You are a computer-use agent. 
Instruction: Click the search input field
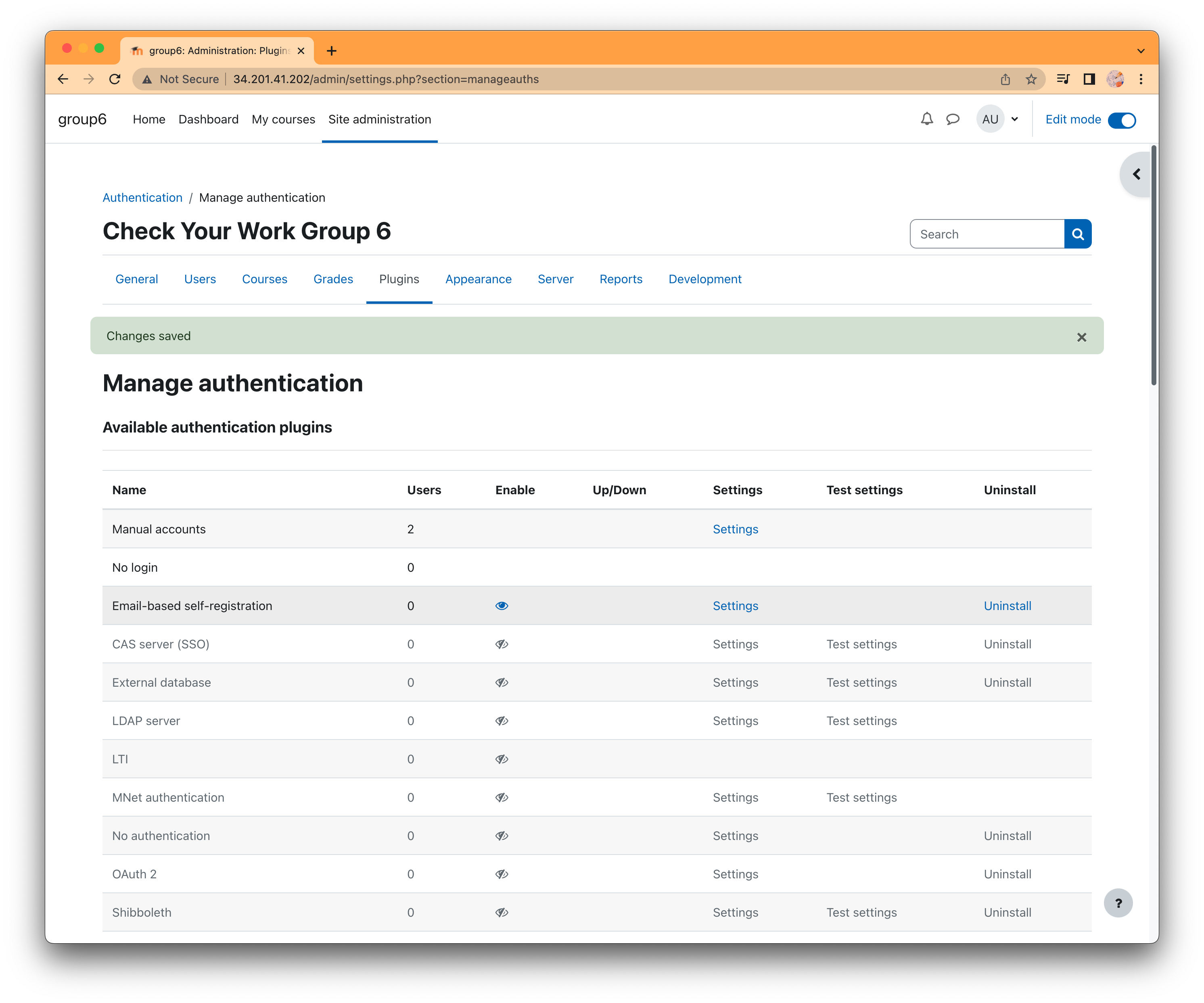click(x=987, y=234)
